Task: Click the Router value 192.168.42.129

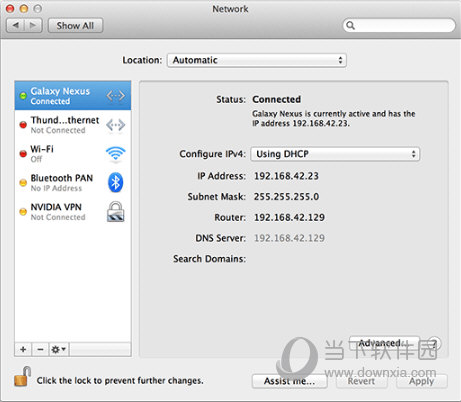Action: [289, 217]
